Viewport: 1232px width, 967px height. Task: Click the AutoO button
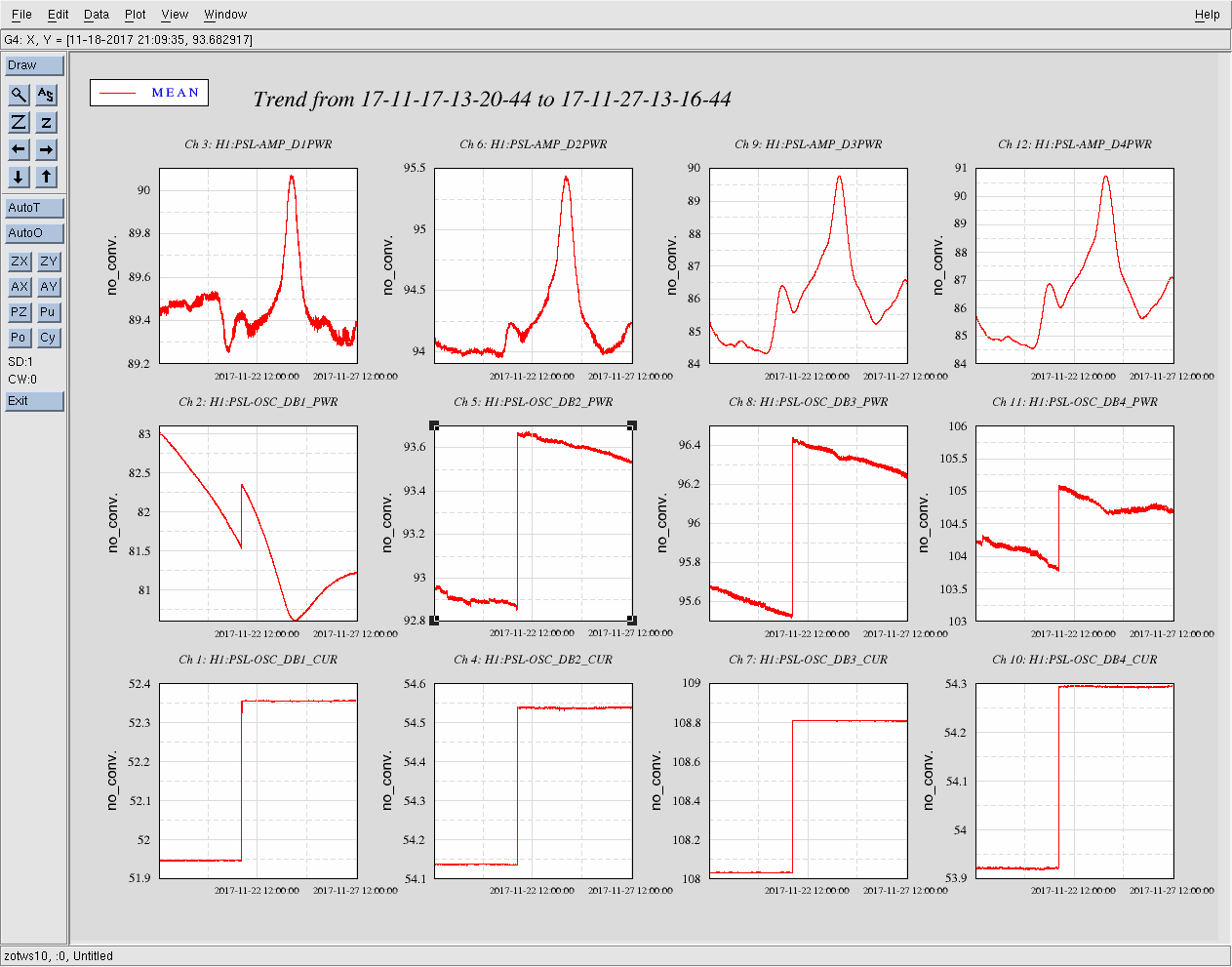[34, 233]
